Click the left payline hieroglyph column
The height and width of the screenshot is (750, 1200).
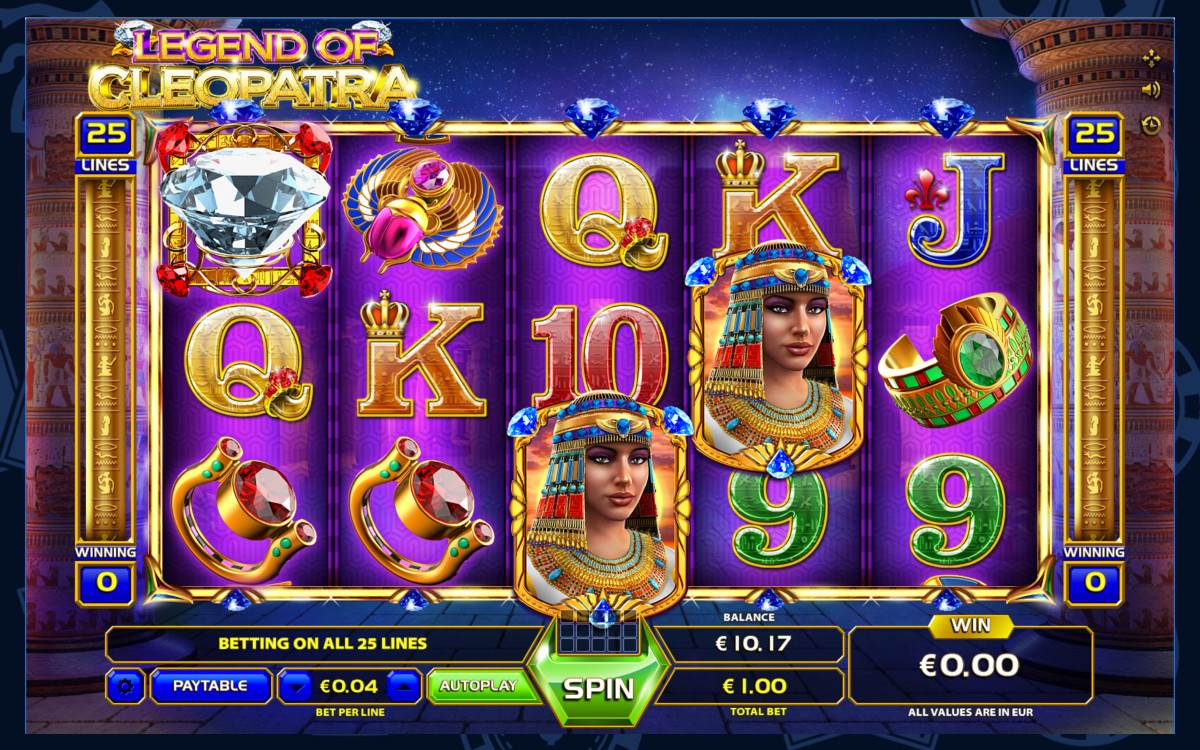(105, 359)
